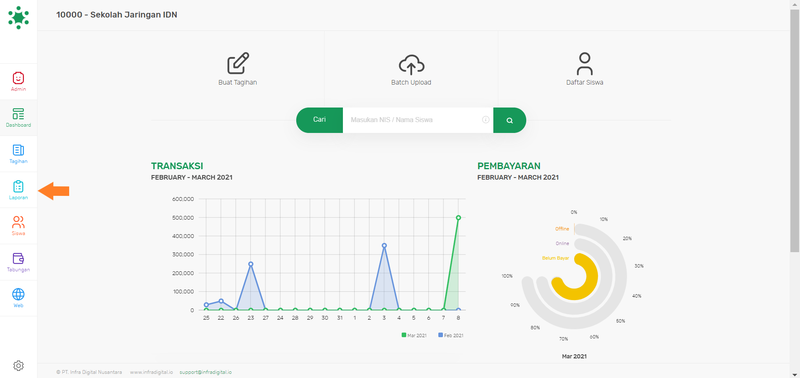Open the Laporan sidebar menu

point(18,190)
